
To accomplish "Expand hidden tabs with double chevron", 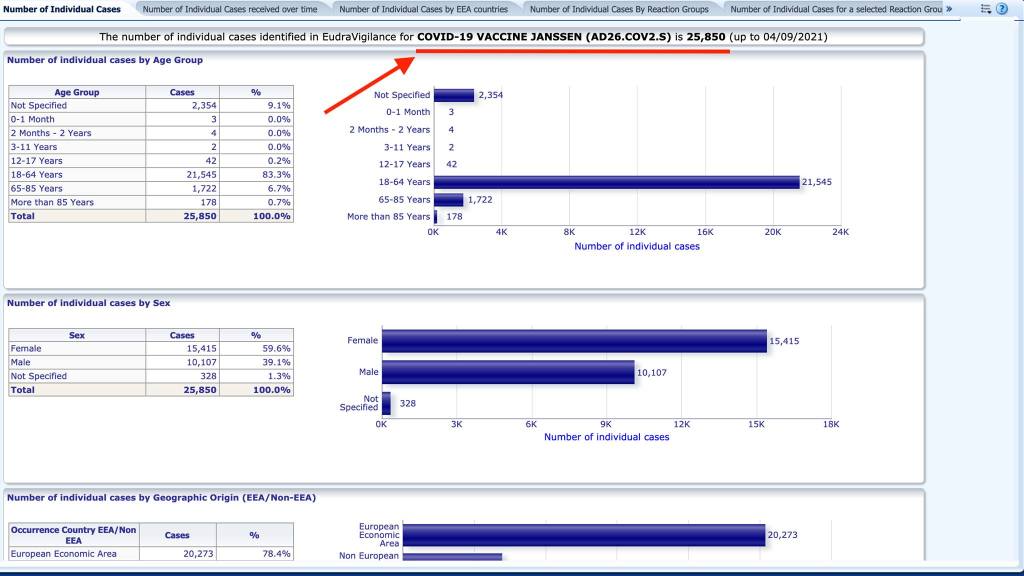I will pos(948,9).
